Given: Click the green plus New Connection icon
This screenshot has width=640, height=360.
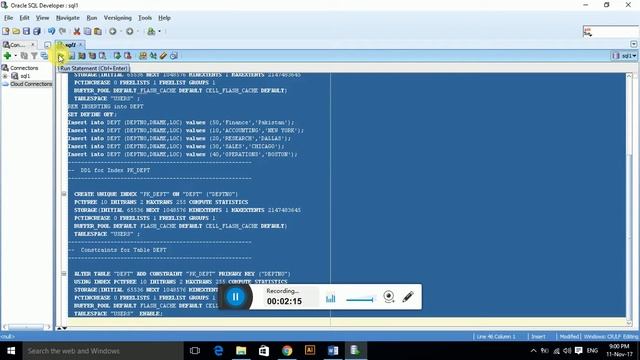Looking at the screenshot, I should pyautogui.click(x=7, y=56).
